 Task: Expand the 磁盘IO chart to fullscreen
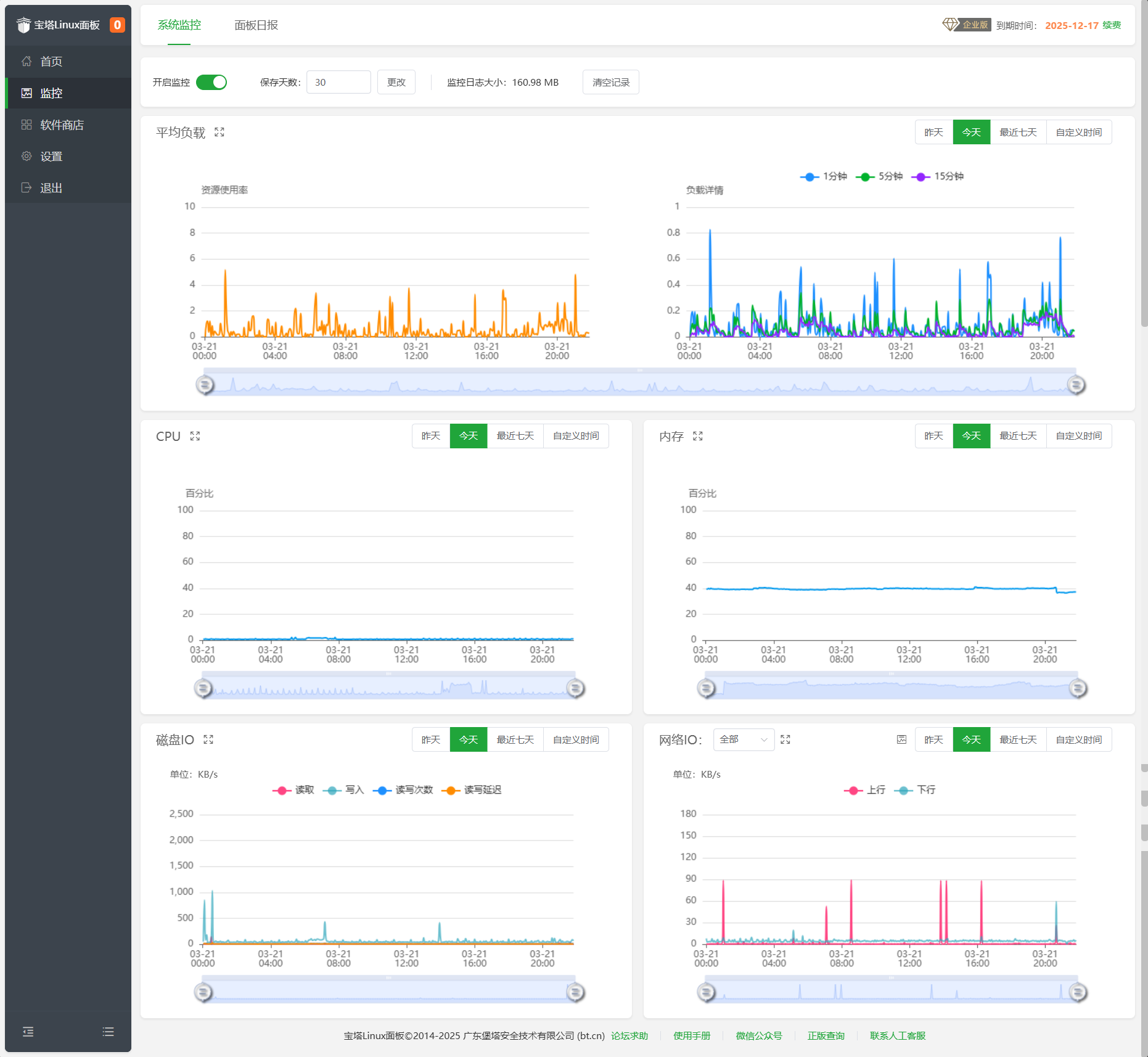pyautogui.click(x=208, y=739)
